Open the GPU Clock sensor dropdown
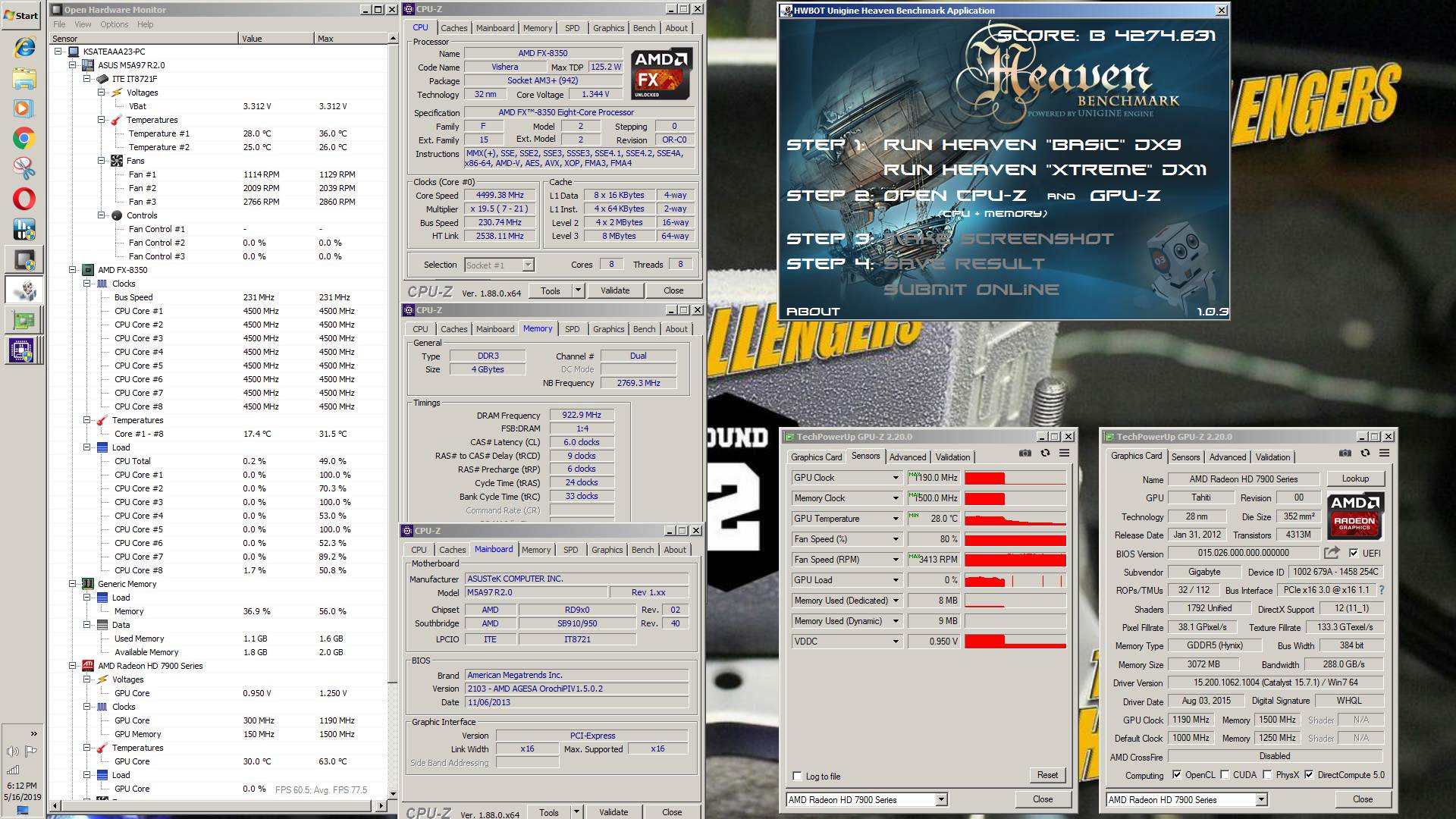The image size is (1456, 819). [x=895, y=478]
